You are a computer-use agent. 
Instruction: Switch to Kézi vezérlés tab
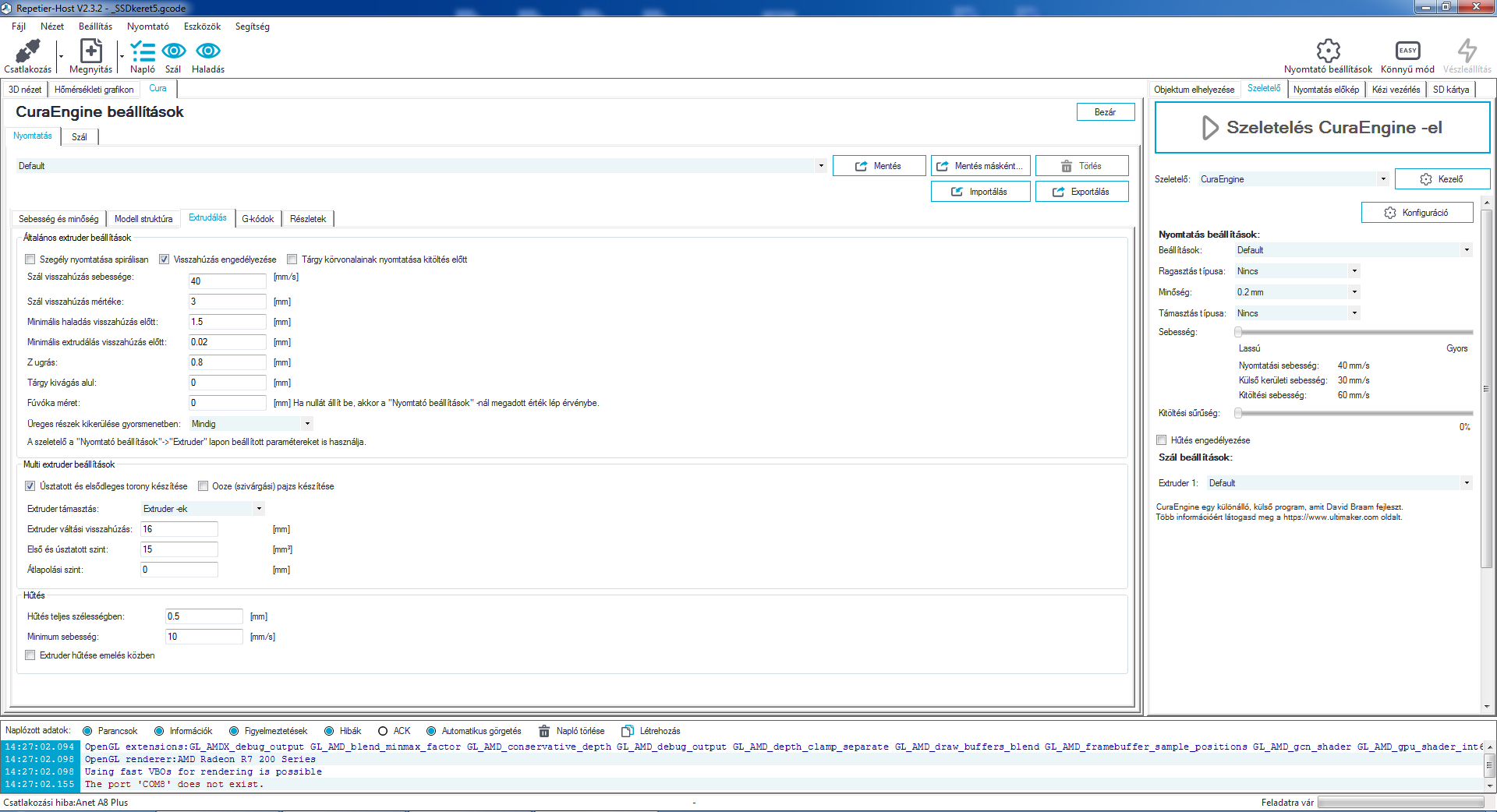point(1396,90)
